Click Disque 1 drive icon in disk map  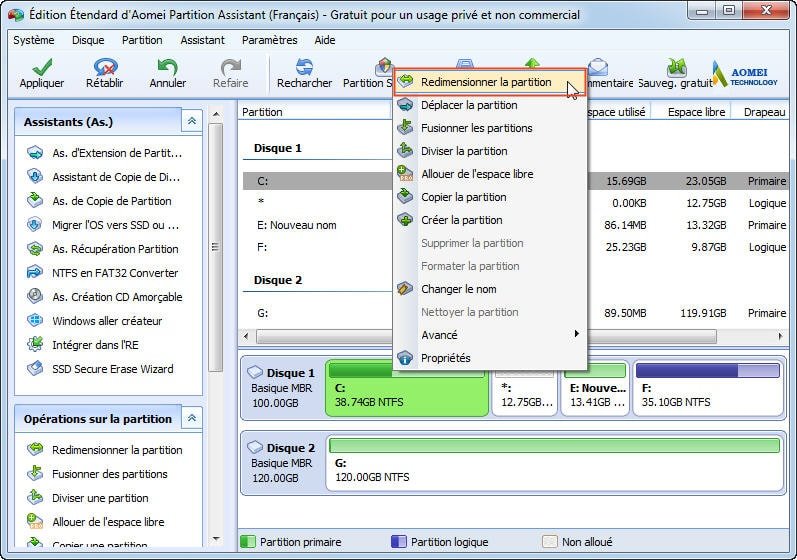point(255,372)
